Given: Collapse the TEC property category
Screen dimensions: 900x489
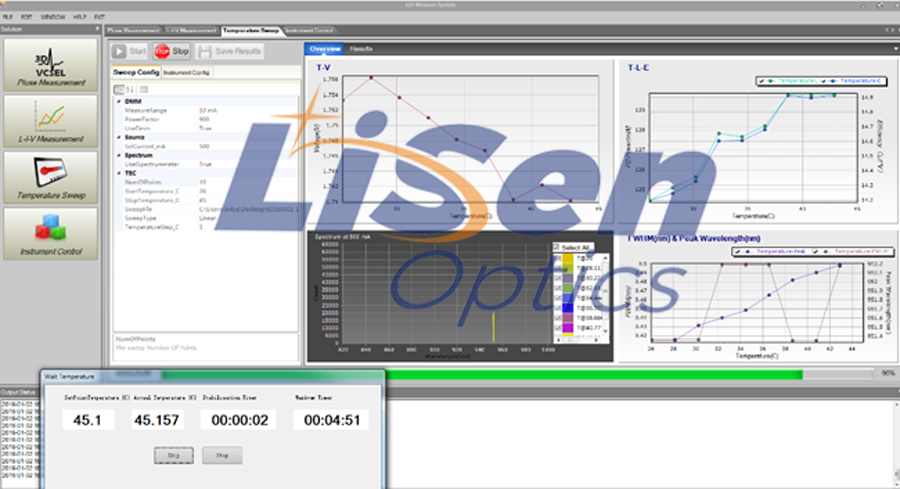Looking at the screenshot, I should point(119,173).
